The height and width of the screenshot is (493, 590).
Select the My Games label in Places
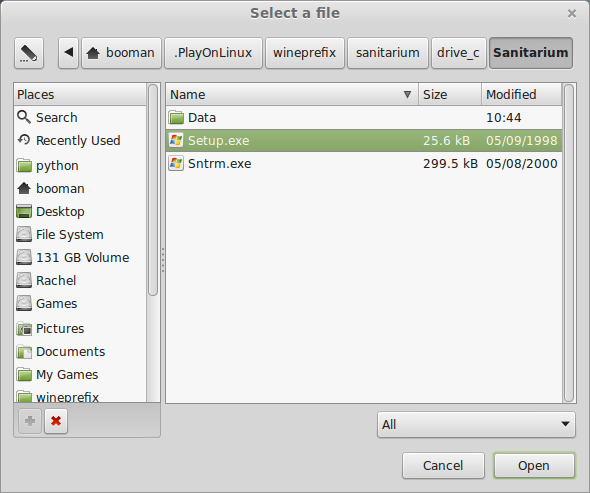[x=67, y=375]
